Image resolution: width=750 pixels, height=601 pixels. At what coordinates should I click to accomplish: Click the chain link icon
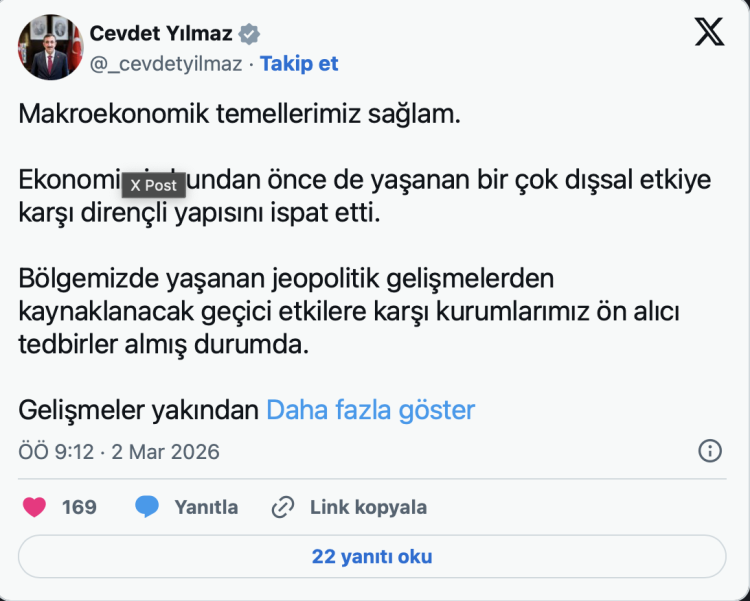pos(283,507)
